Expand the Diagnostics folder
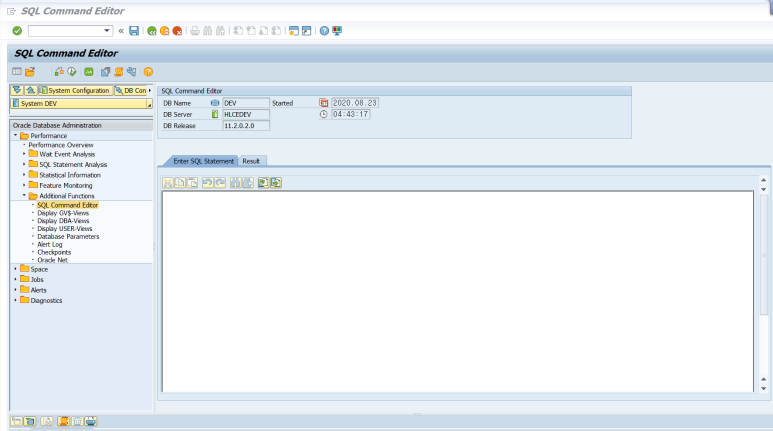 (15, 300)
